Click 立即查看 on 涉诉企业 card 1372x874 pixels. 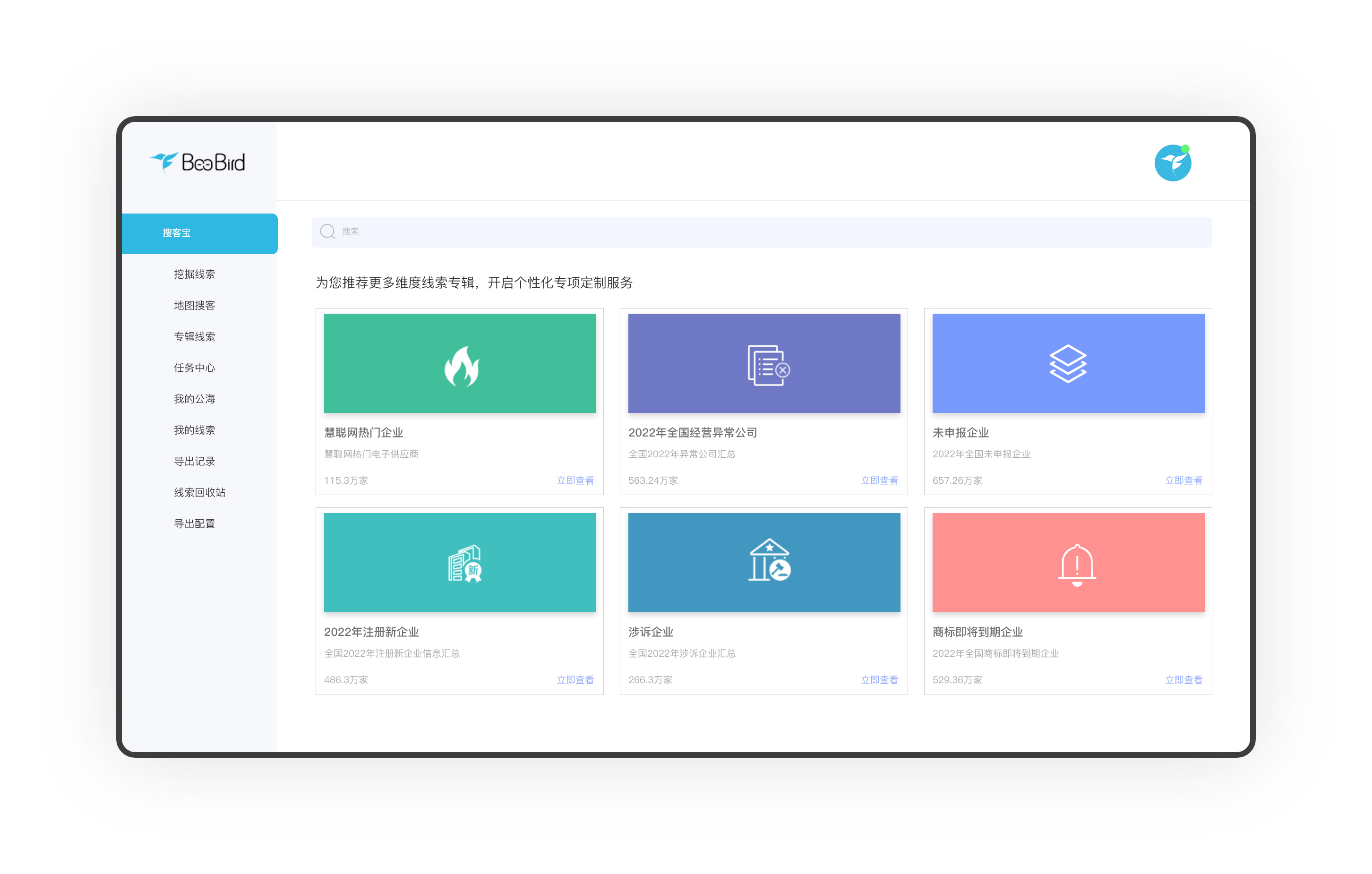879,680
